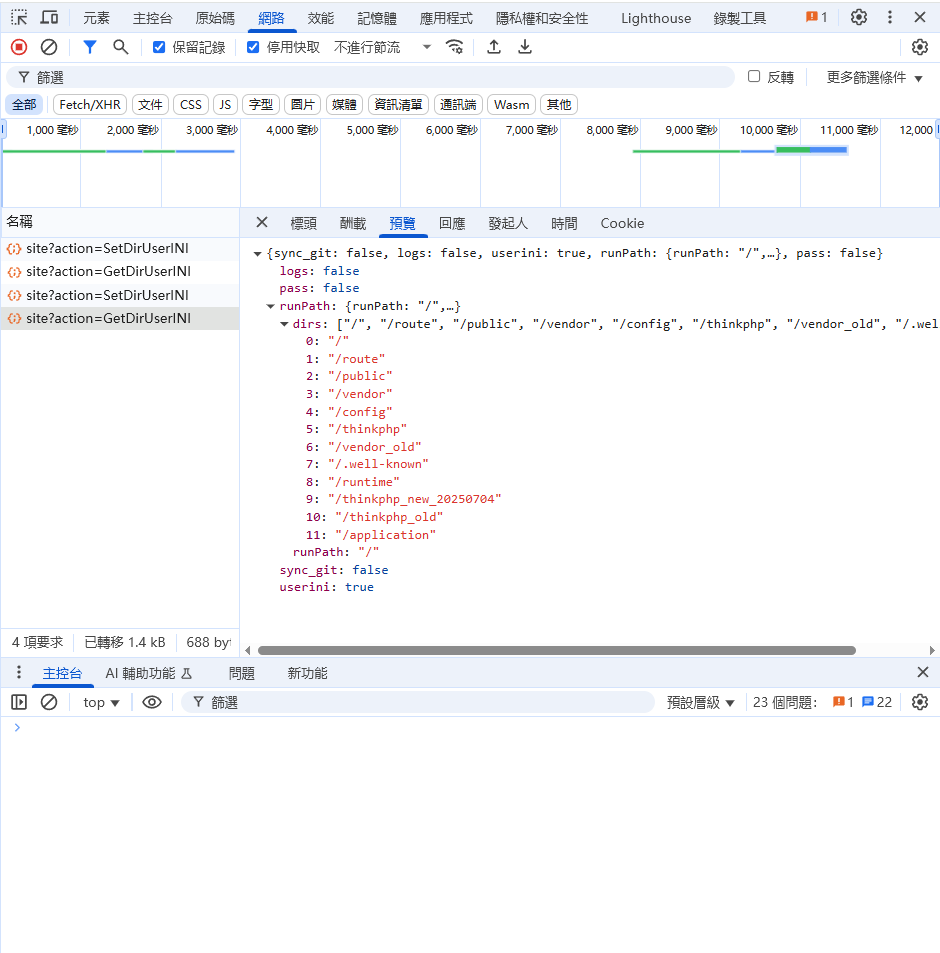Open the throttling dropdown

tap(382, 47)
